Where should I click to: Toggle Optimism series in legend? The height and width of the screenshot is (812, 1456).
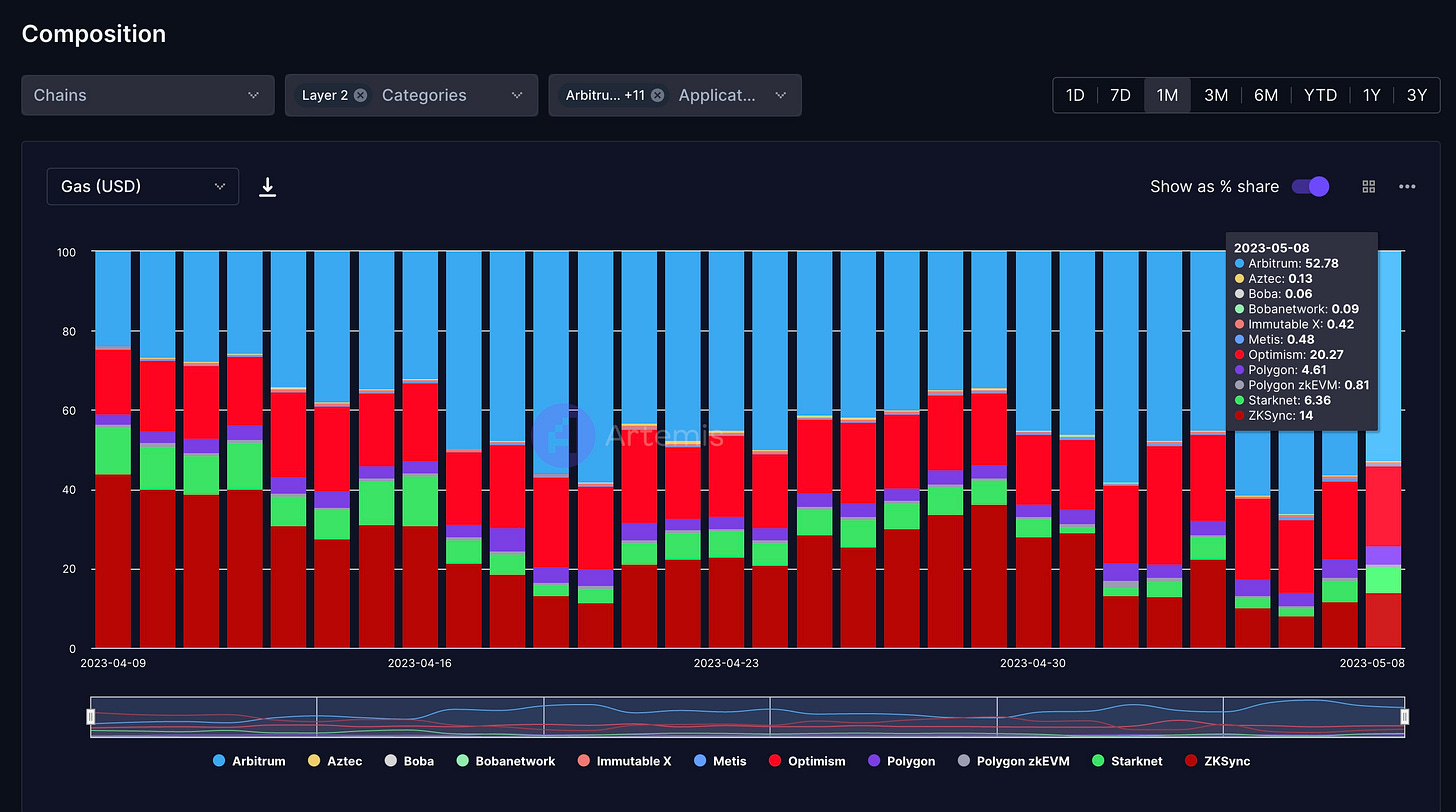(806, 761)
